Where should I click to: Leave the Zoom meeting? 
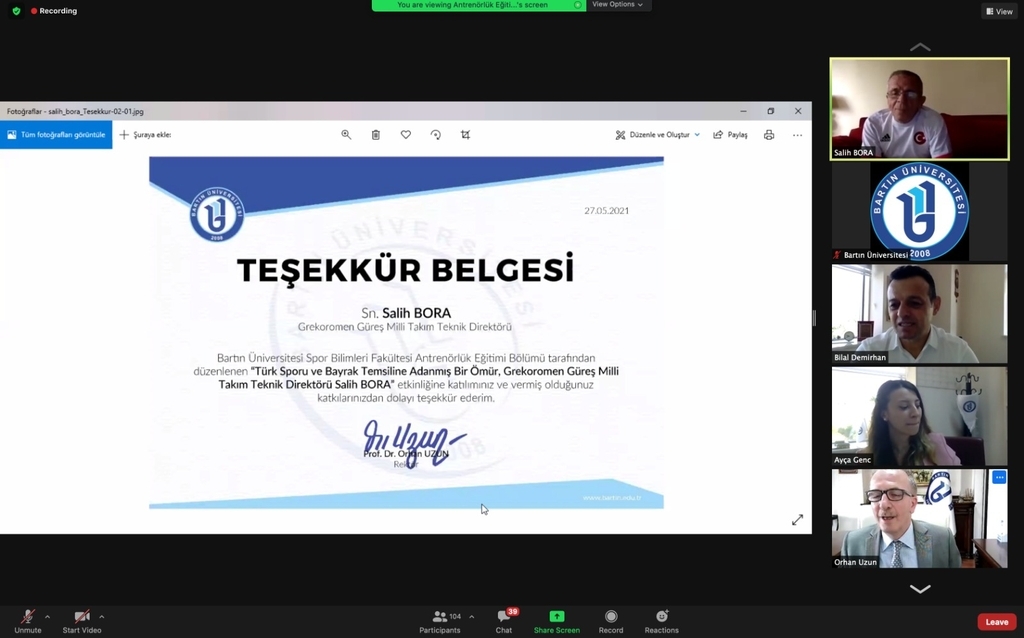coord(997,622)
